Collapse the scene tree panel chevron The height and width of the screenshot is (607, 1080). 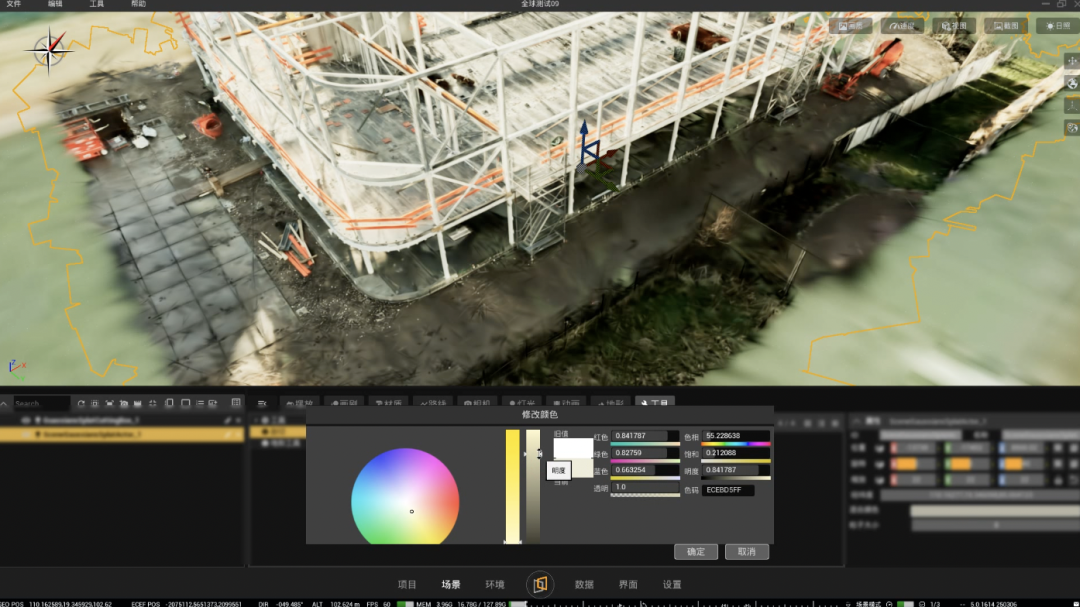pyautogui.click(x=4, y=404)
